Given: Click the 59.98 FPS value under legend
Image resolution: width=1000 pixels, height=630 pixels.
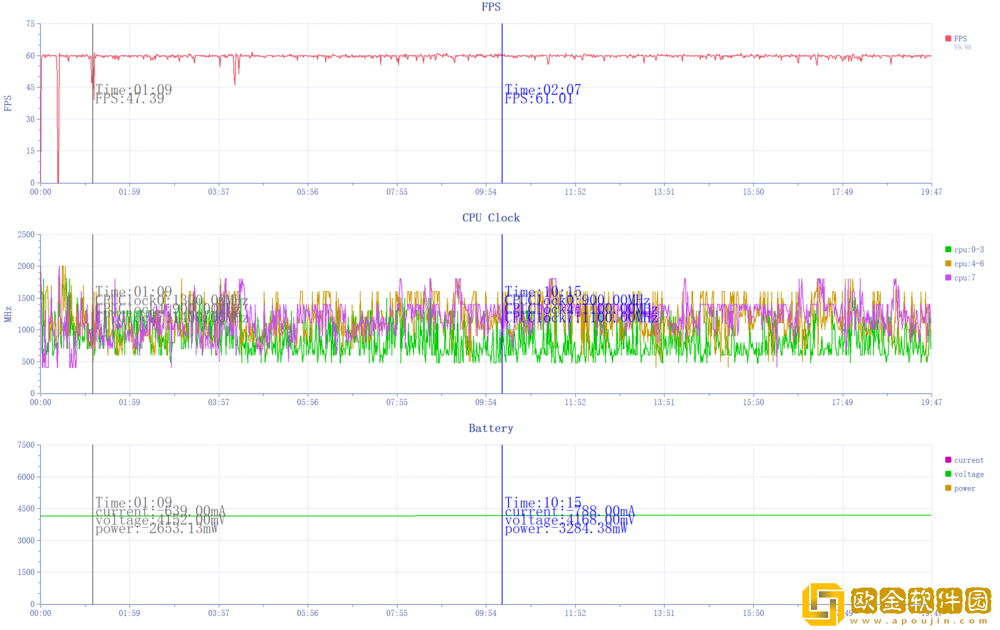Looking at the screenshot, I should click(962, 47).
